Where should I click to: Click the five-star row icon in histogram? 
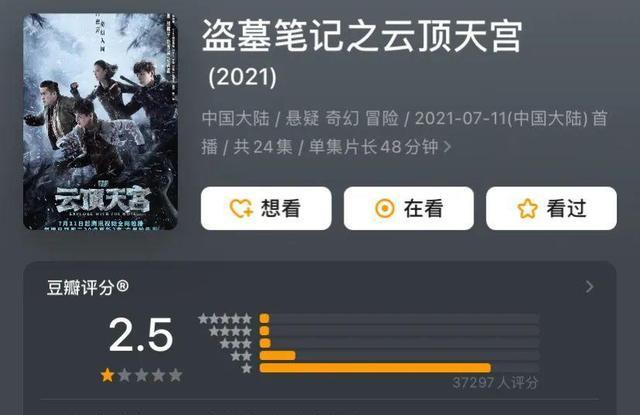tap(225, 319)
